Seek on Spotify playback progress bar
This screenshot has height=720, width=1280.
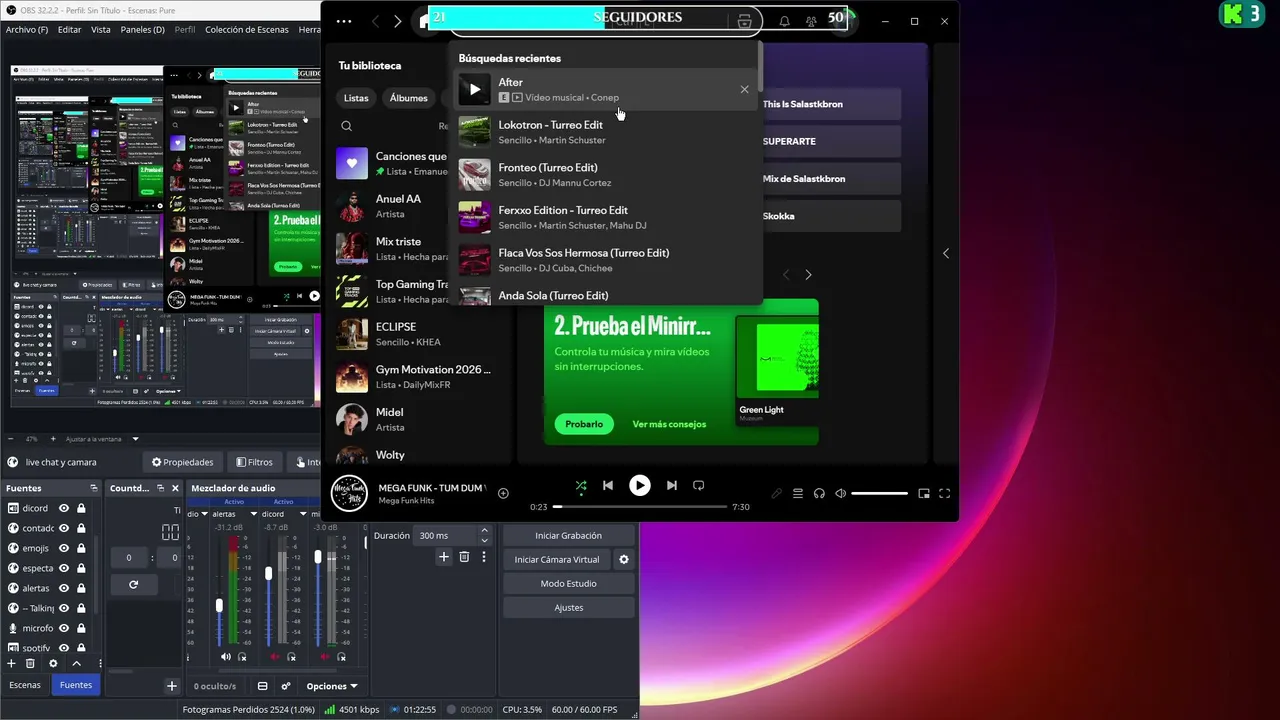(x=641, y=507)
